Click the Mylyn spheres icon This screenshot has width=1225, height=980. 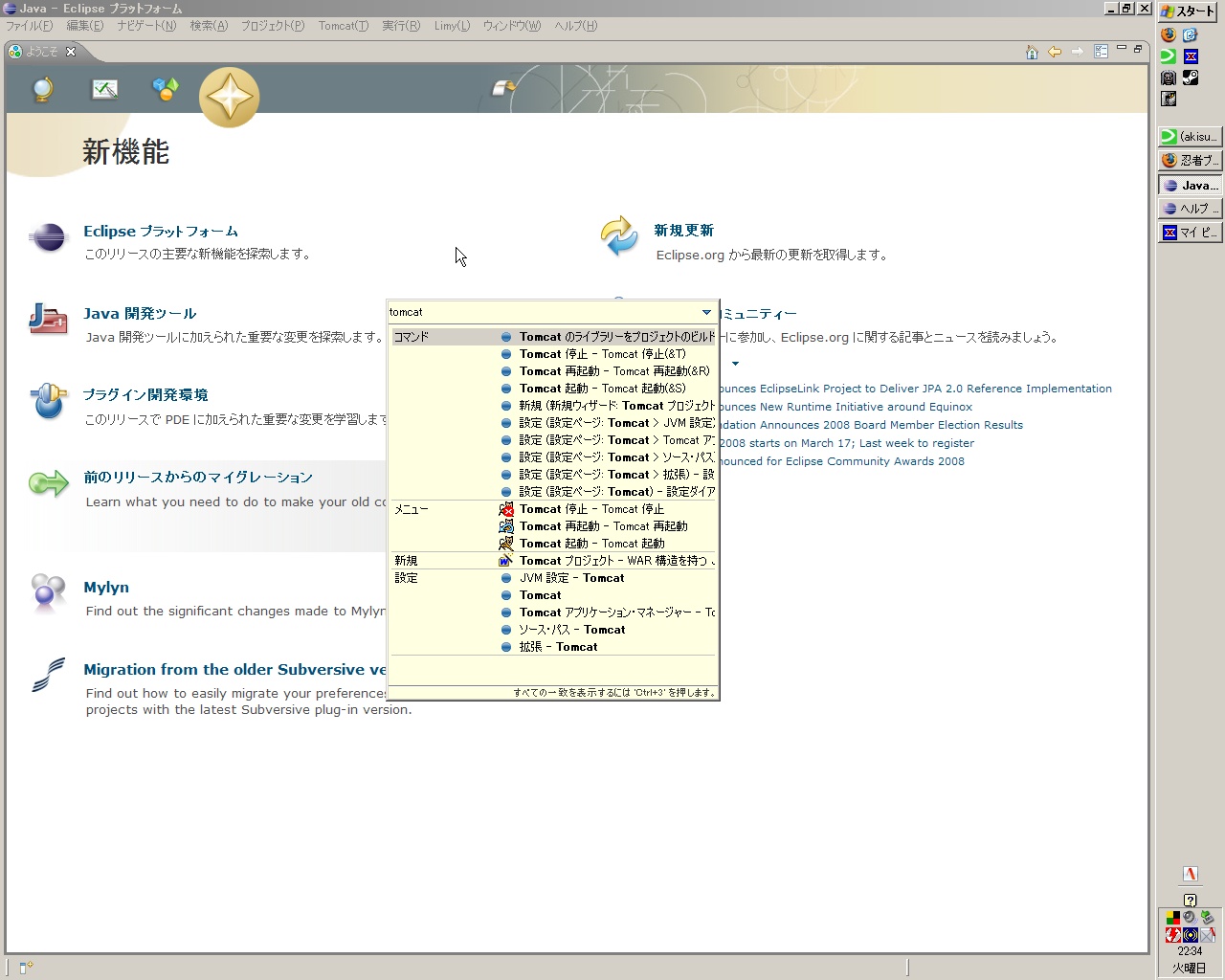pos(48,593)
